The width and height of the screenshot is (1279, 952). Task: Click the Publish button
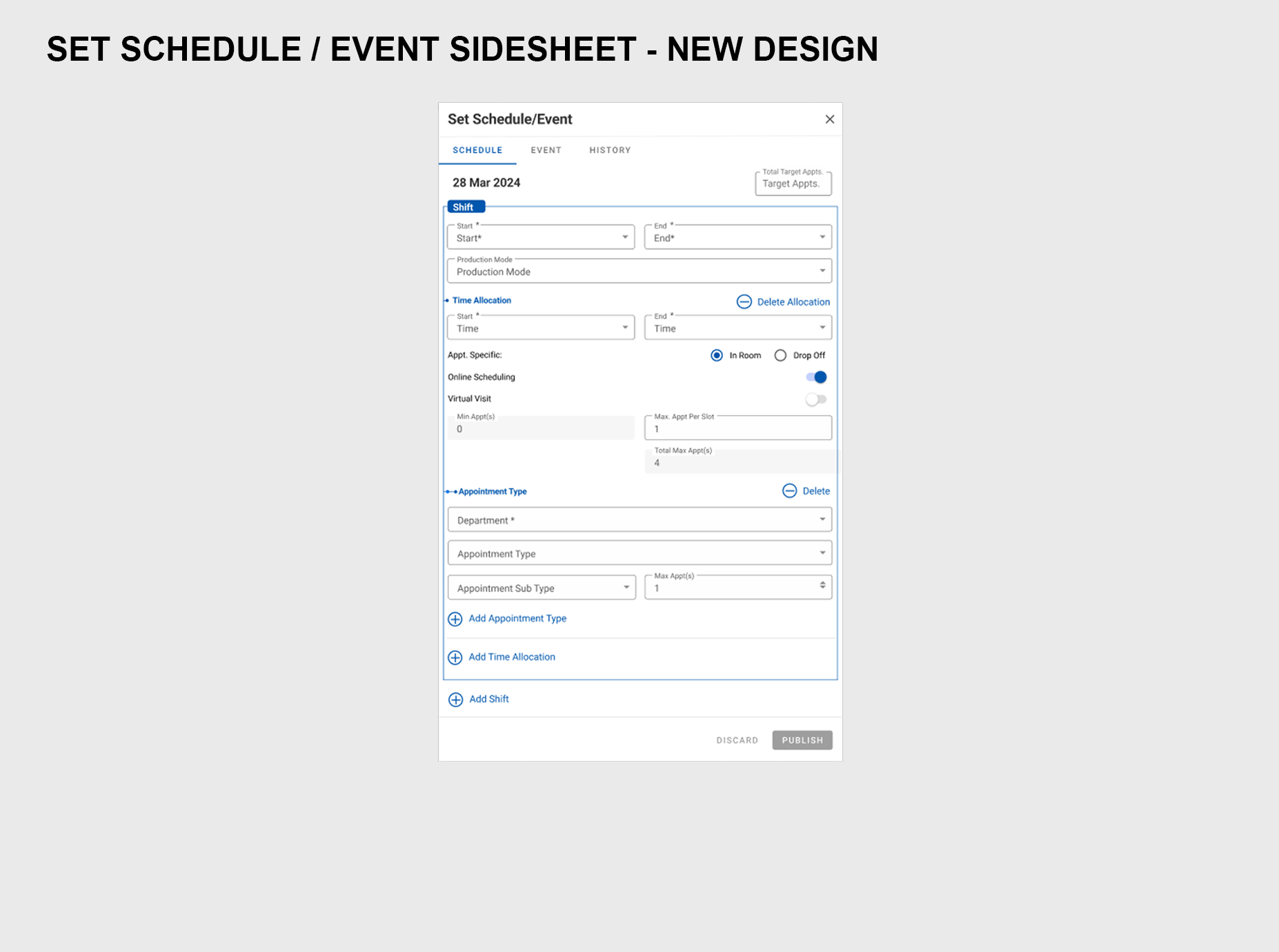tap(802, 740)
